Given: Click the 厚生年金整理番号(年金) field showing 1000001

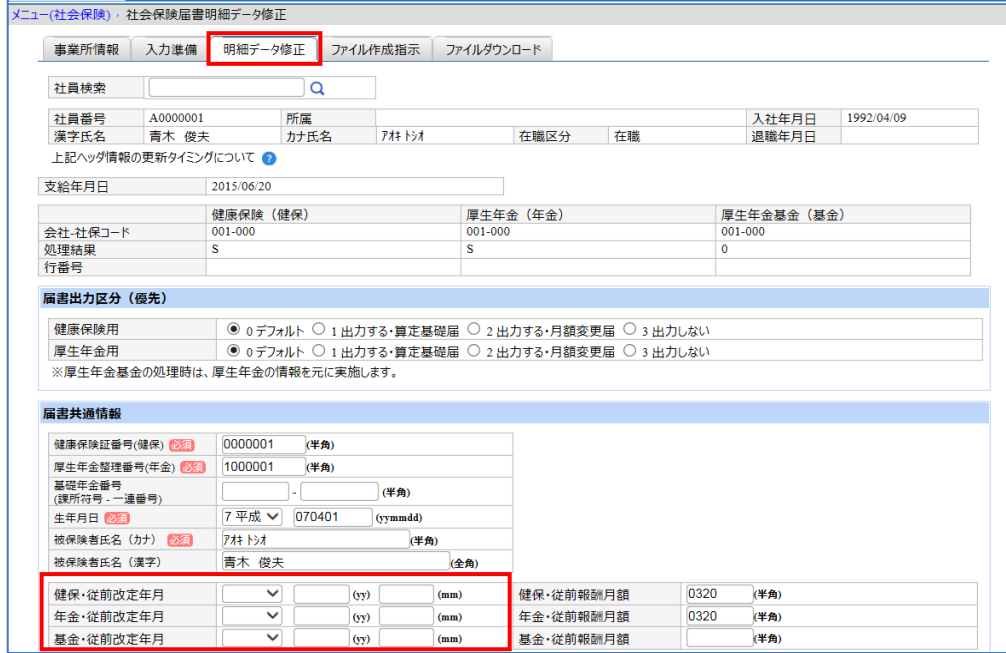Looking at the screenshot, I should [x=263, y=466].
